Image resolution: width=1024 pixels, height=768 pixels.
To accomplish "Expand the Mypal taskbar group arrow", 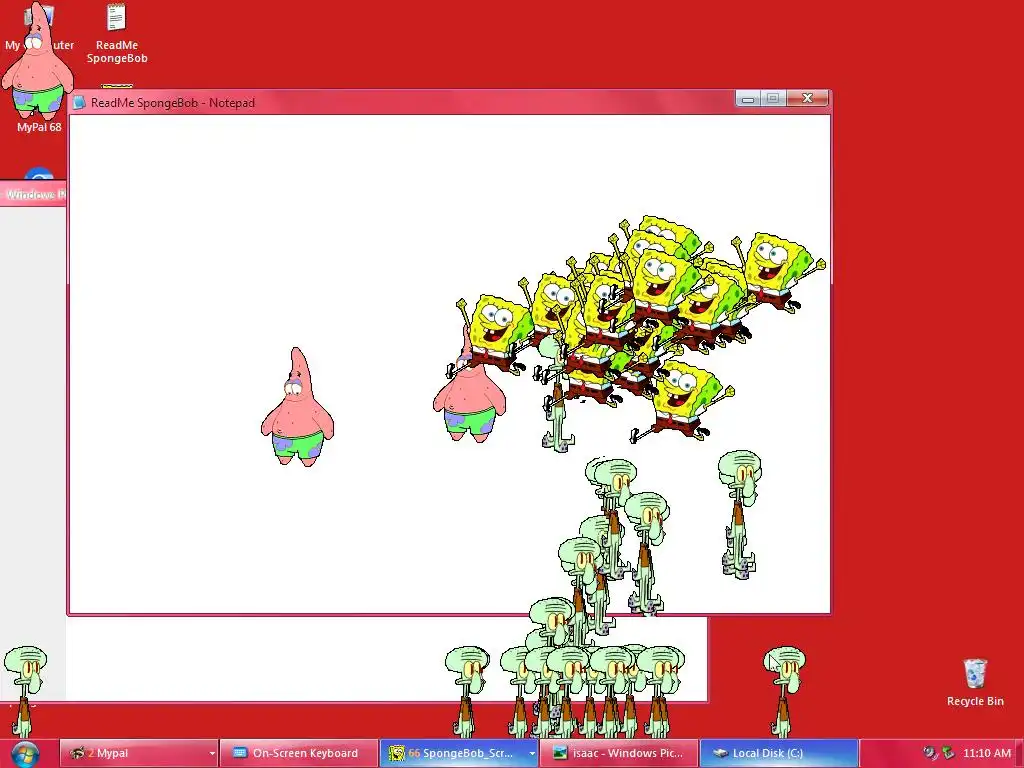I will [212, 754].
